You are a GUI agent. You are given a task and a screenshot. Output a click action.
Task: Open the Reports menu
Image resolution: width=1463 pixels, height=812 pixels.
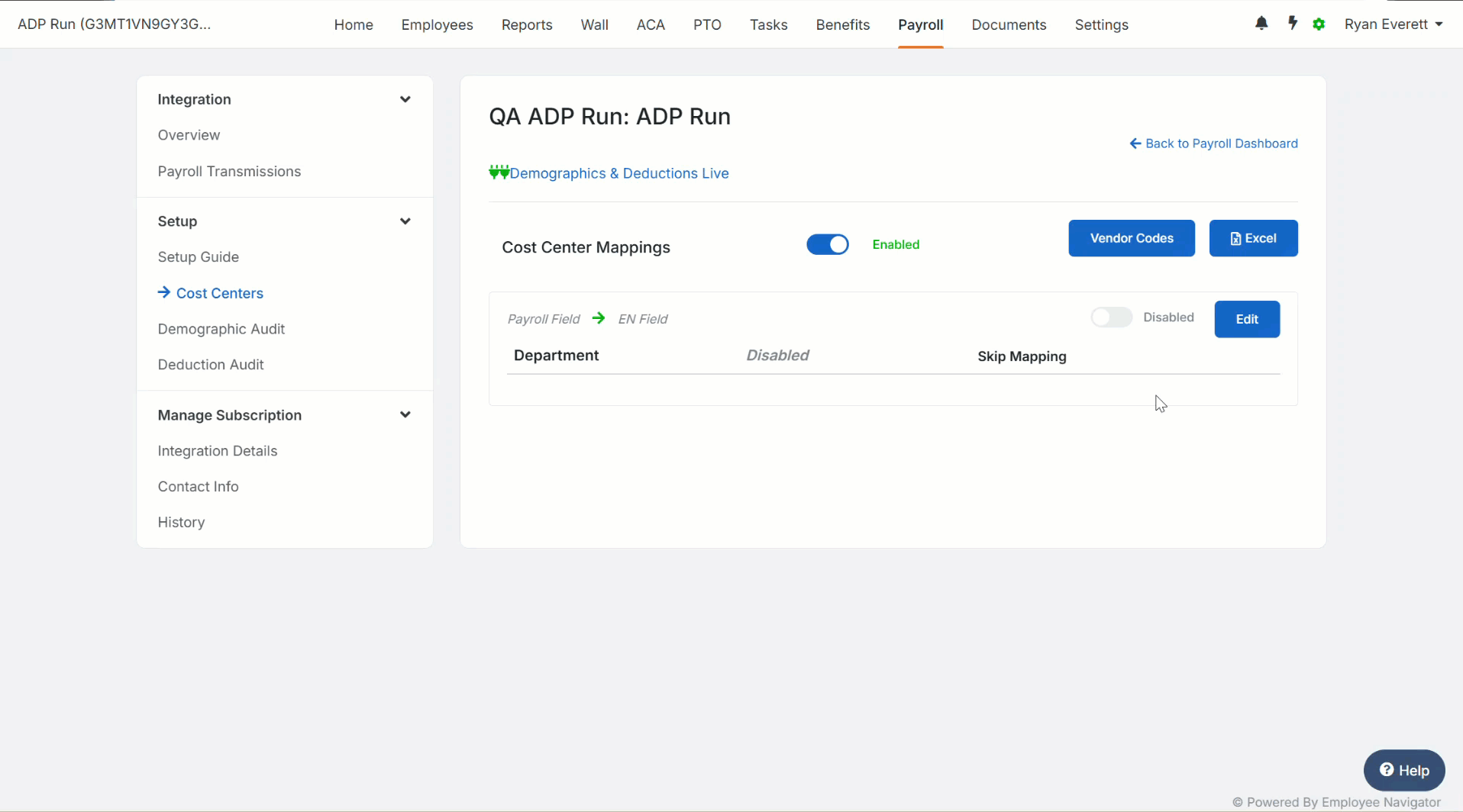tap(527, 24)
